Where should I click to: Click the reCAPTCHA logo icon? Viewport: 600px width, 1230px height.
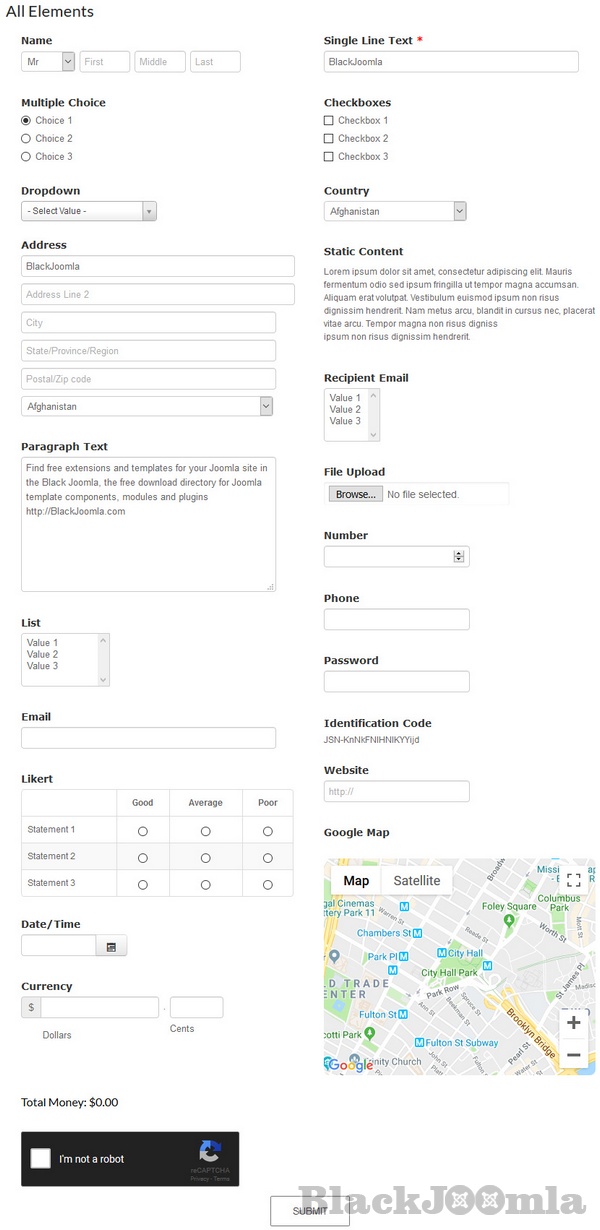[x=210, y=1151]
